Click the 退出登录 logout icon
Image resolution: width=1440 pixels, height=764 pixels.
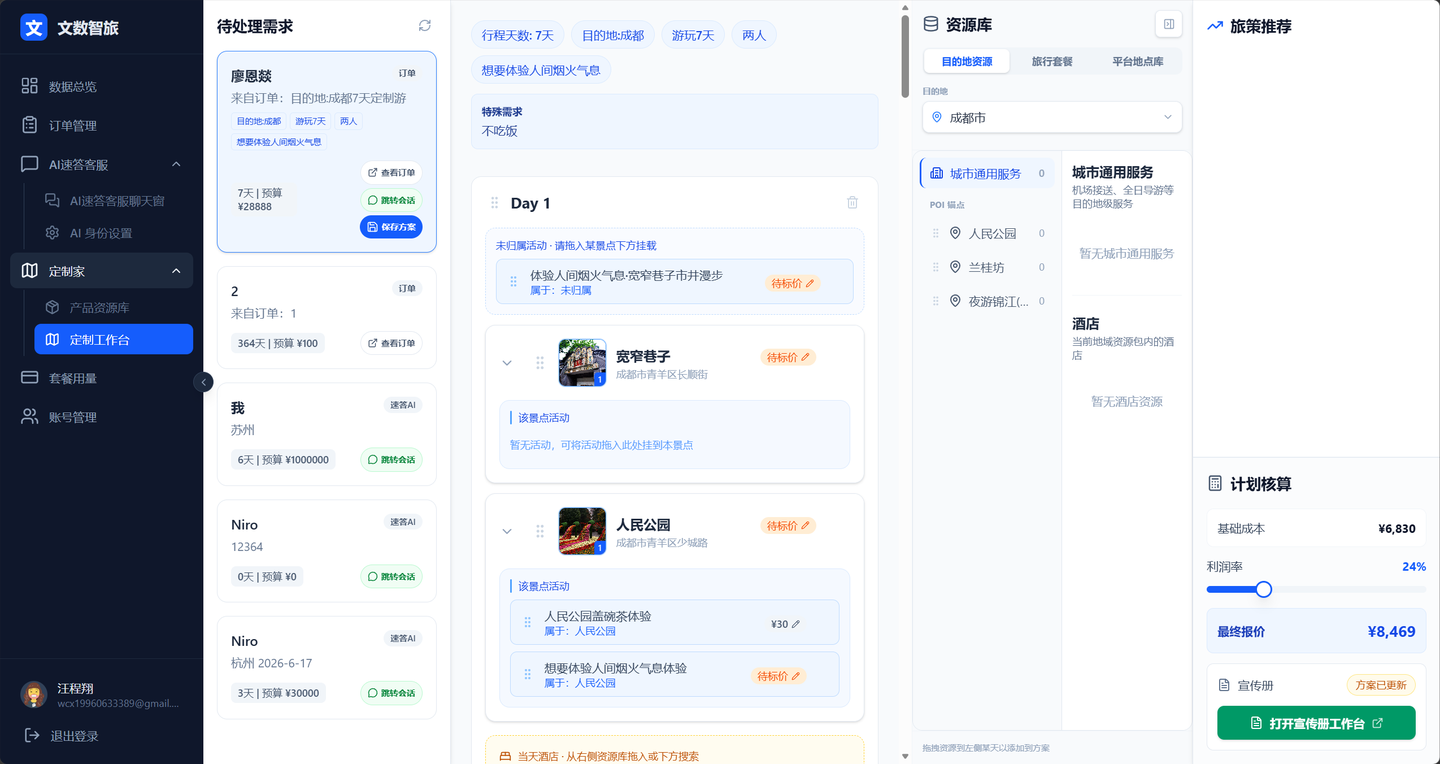(x=31, y=736)
